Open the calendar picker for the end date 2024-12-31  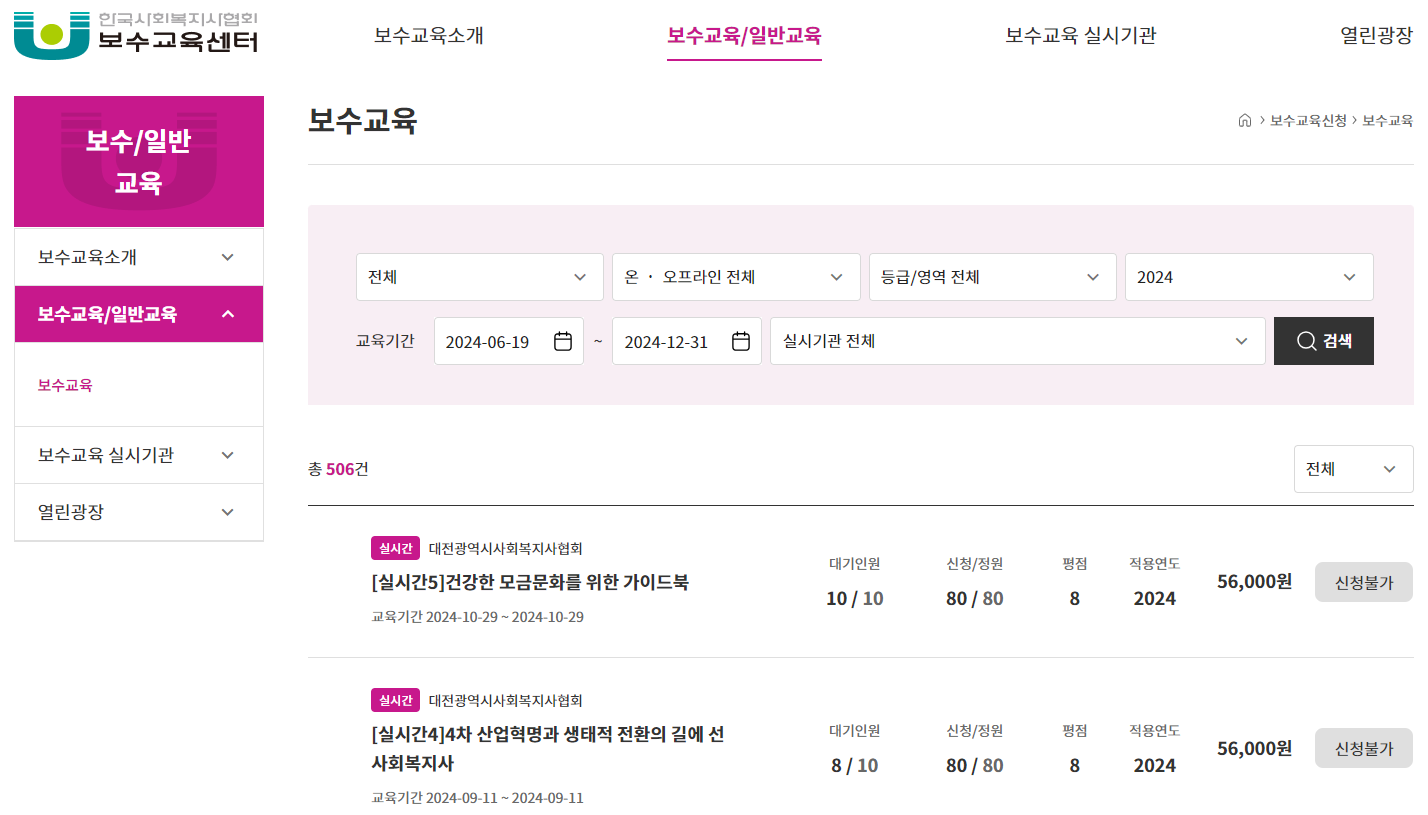click(739, 341)
